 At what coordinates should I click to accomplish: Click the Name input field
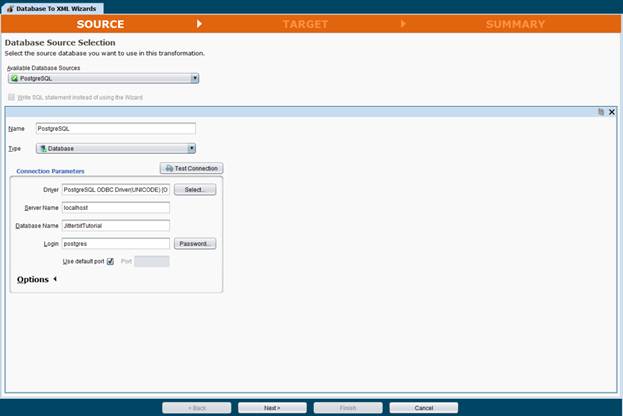[116, 129]
